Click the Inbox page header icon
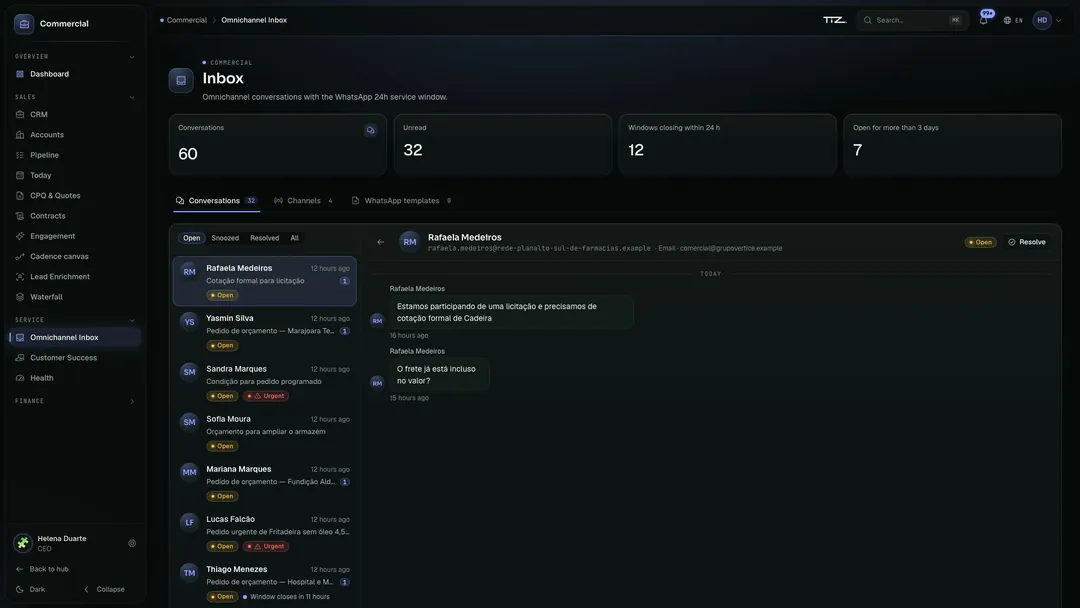The image size is (1080, 608). pos(181,80)
